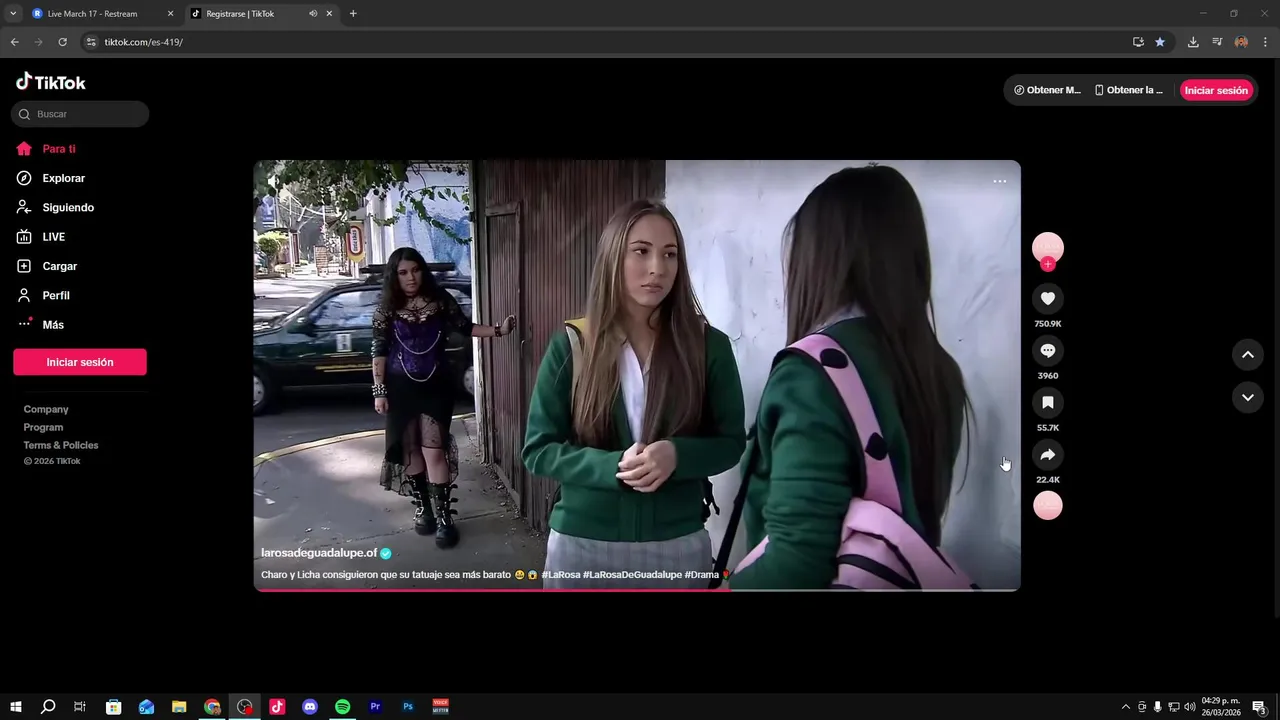Click the Obtener M... button

click(1047, 90)
